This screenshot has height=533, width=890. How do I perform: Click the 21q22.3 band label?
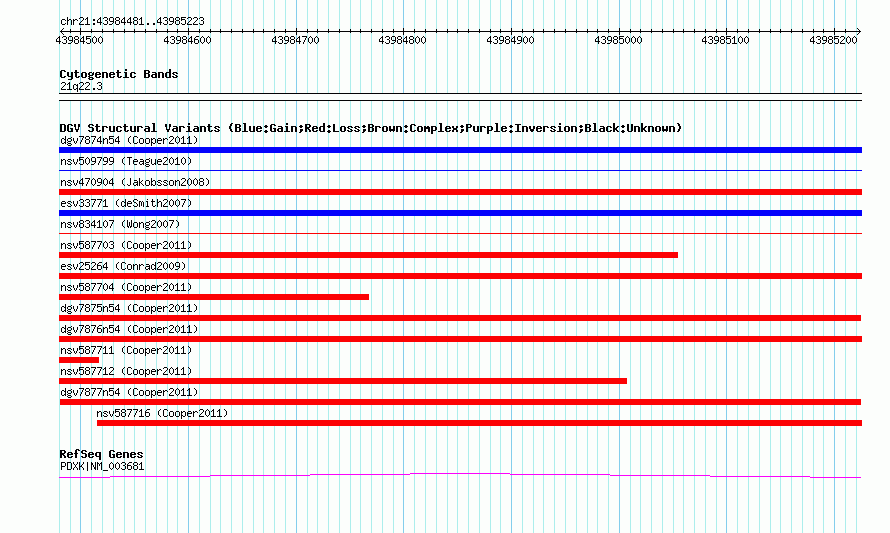(81, 86)
